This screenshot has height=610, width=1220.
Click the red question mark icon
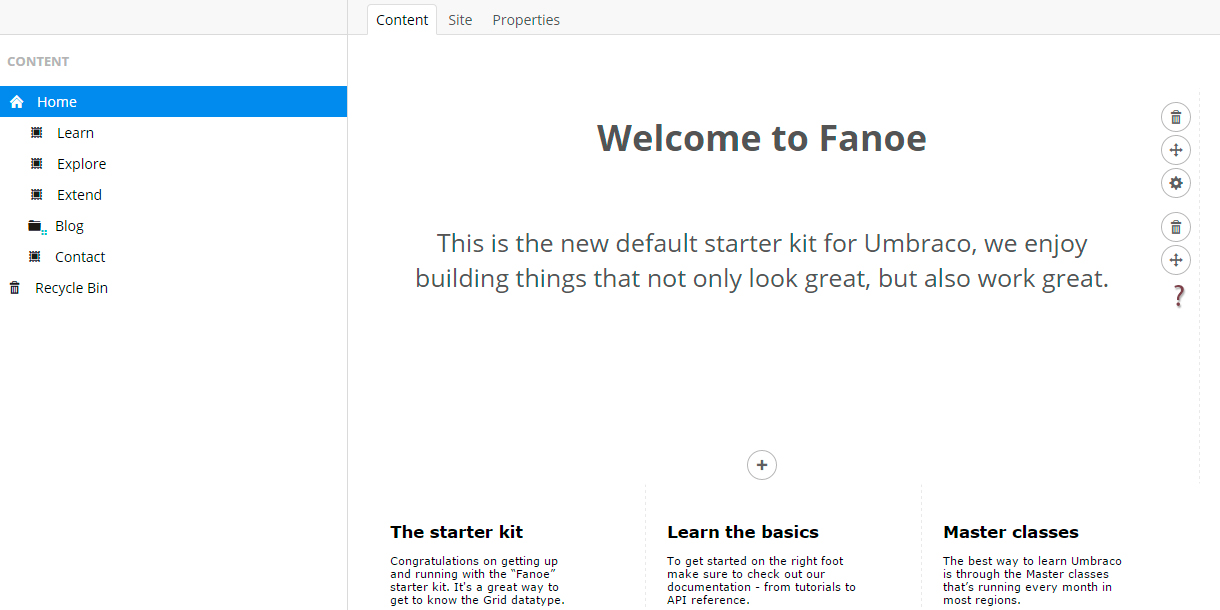[1179, 296]
